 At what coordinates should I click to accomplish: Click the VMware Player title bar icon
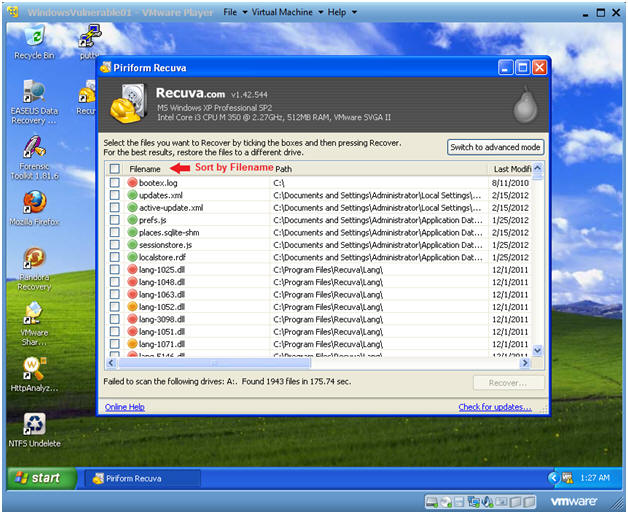(x=13, y=12)
